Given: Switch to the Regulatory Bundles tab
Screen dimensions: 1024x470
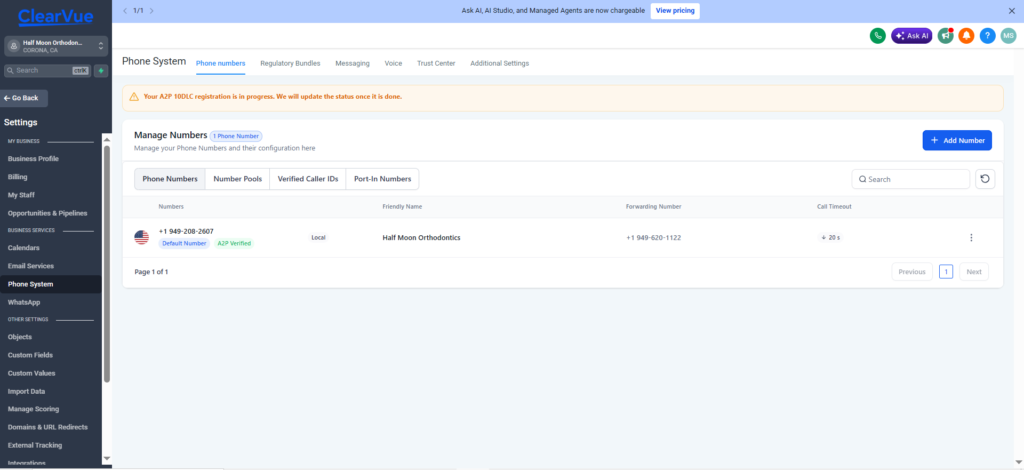Looking at the screenshot, I should click(290, 63).
